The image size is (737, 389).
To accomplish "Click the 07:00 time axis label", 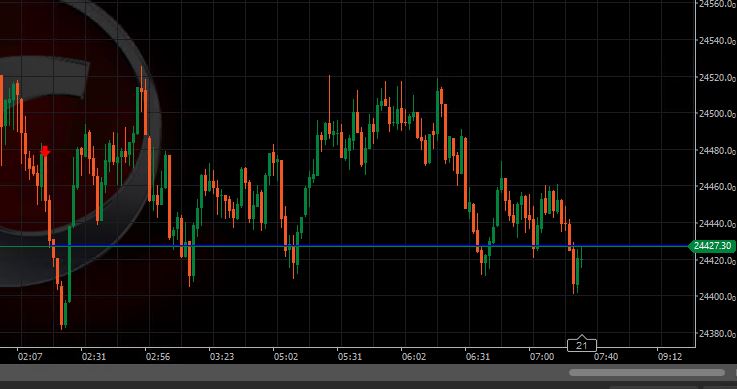I will (x=541, y=357).
